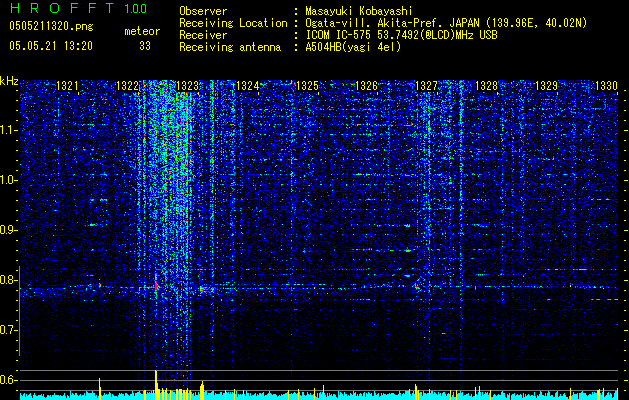Click the 1327 time marker

point(426,86)
